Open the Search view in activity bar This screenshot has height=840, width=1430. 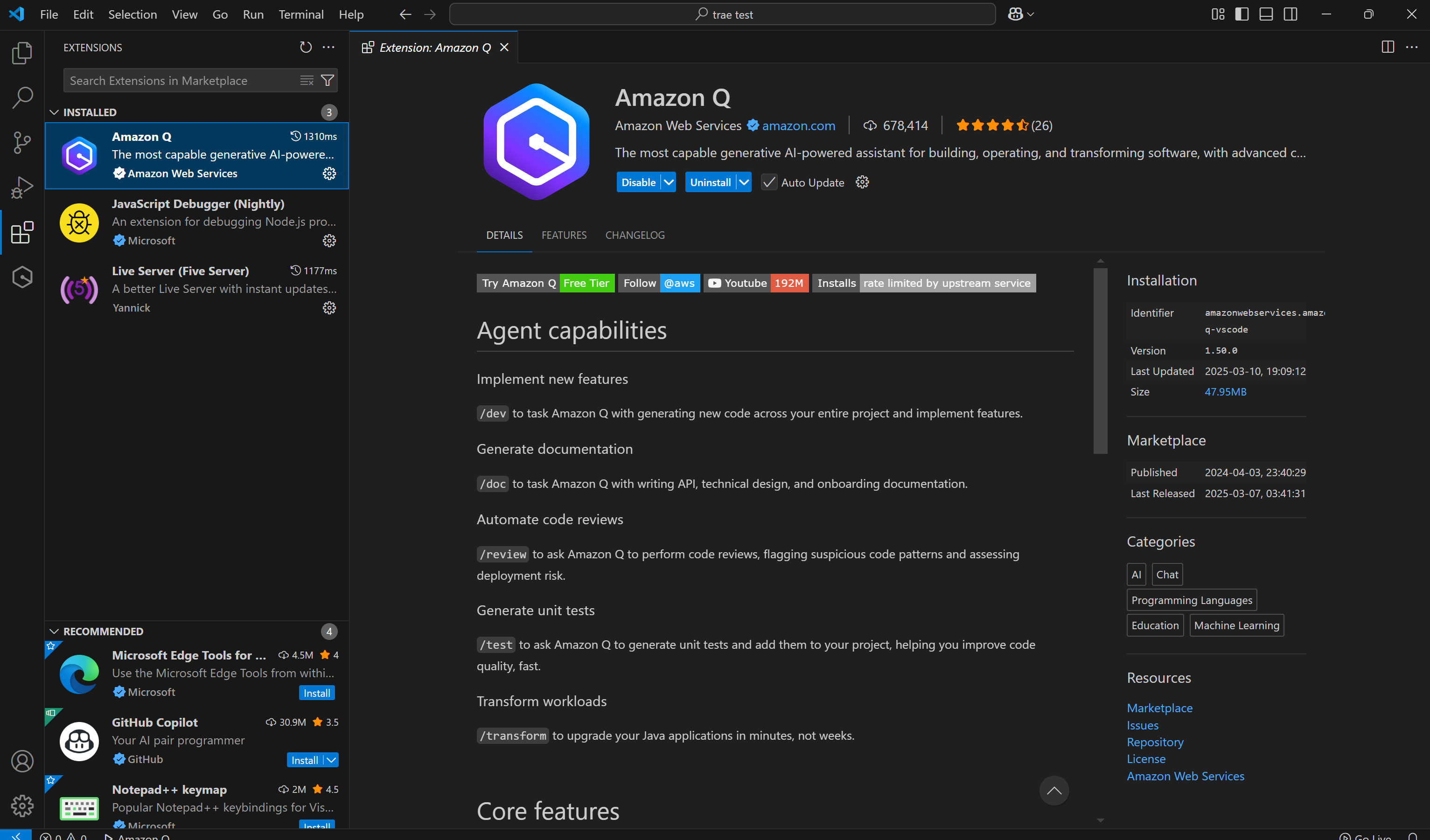click(22, 97)
